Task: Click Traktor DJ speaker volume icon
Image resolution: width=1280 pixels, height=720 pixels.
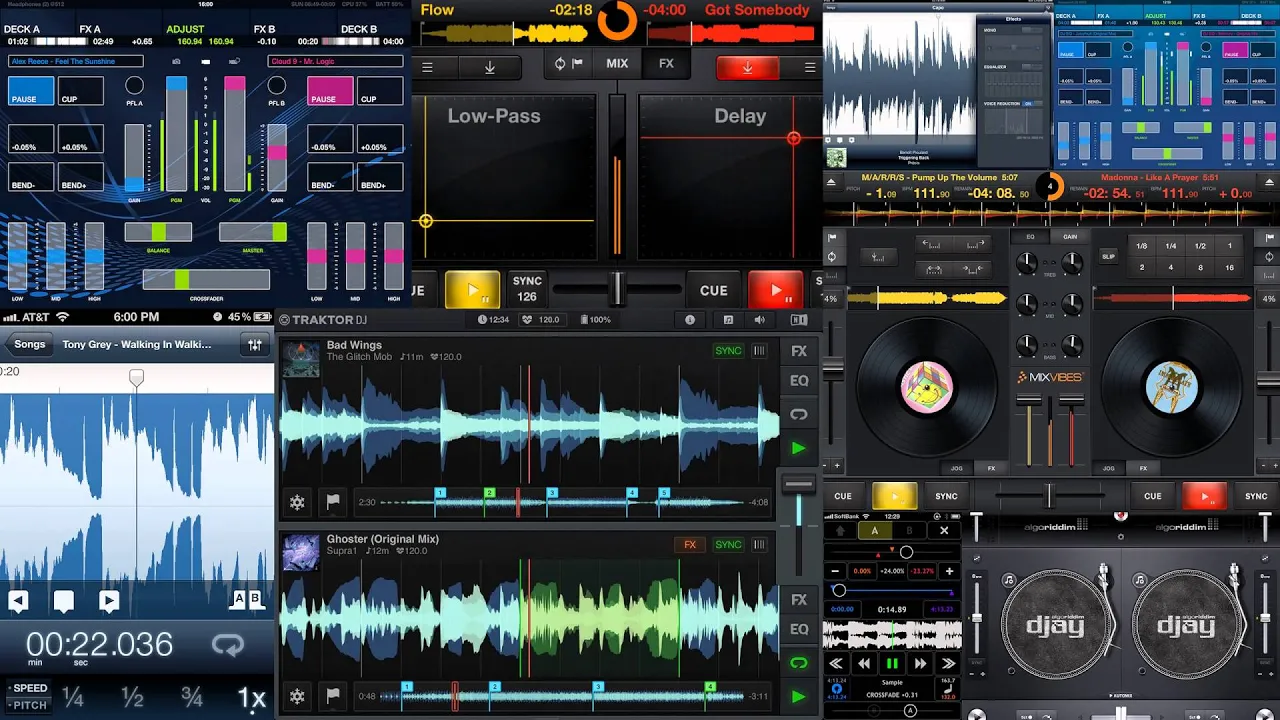Action: (759, 320)
